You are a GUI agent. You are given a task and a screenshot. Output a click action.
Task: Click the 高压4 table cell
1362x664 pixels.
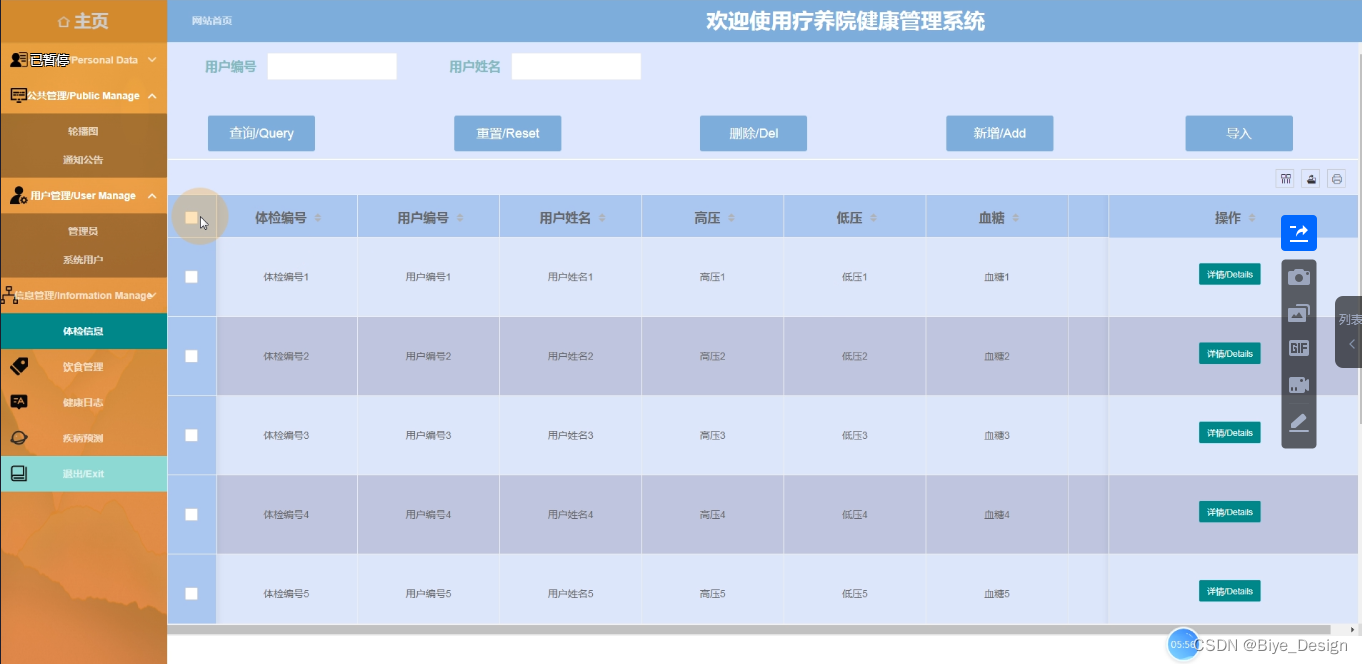(712, 515)
